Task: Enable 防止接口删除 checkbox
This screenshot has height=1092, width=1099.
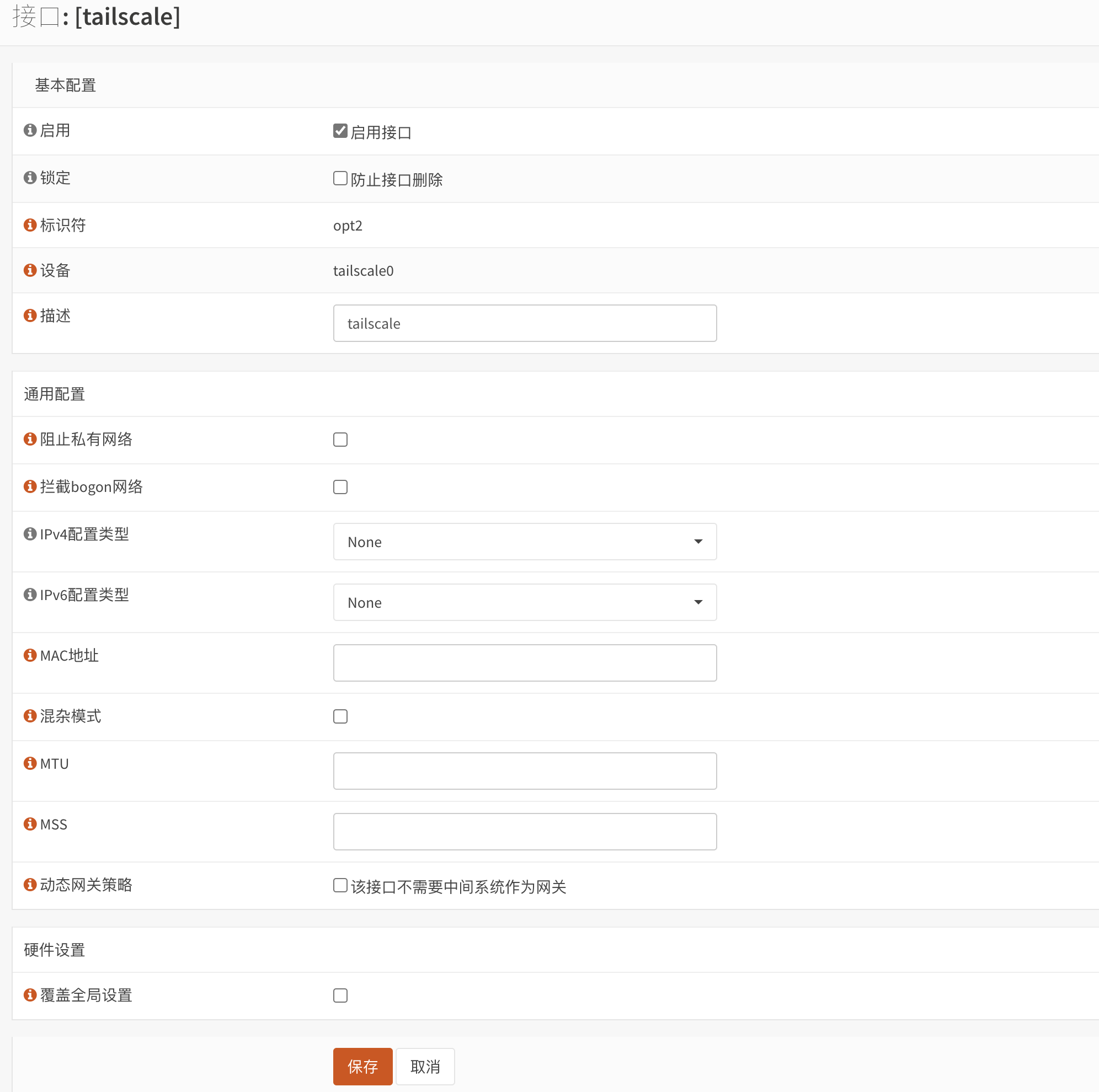Action: pos(340,179)
